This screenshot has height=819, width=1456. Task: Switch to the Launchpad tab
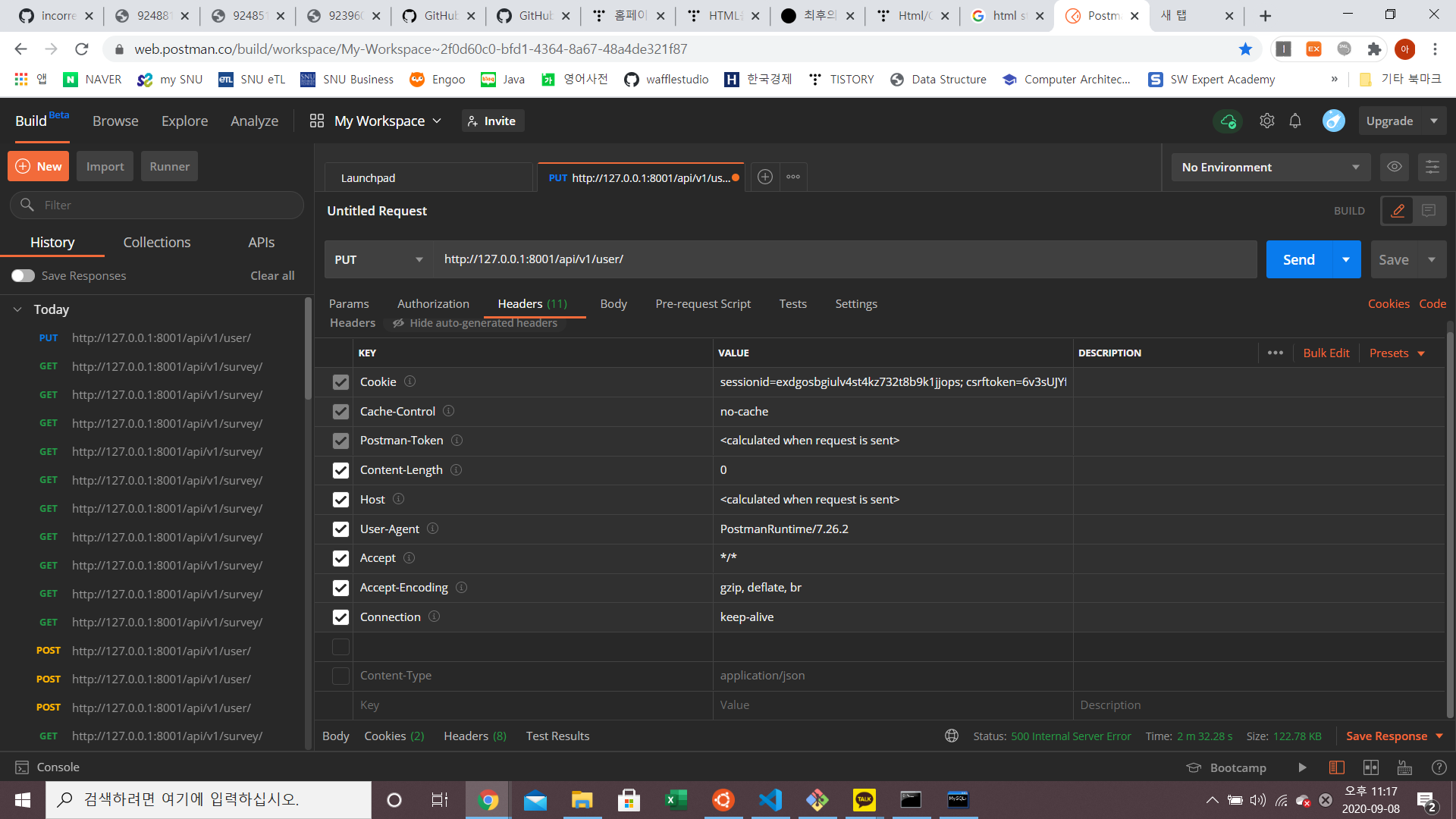[x=428, y=177]
